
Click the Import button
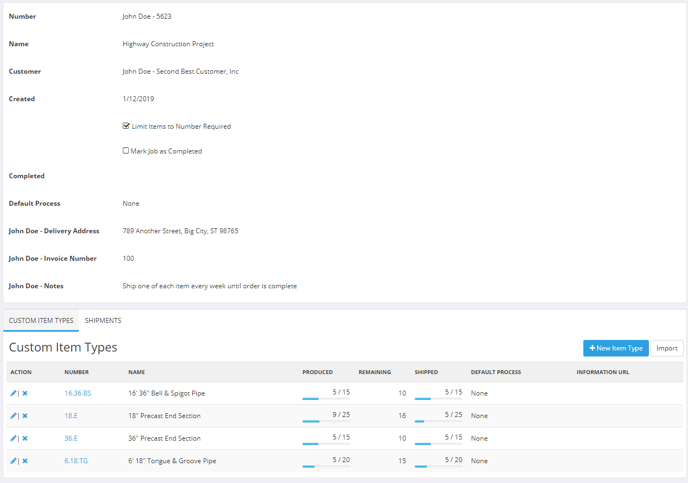point(667,348)
